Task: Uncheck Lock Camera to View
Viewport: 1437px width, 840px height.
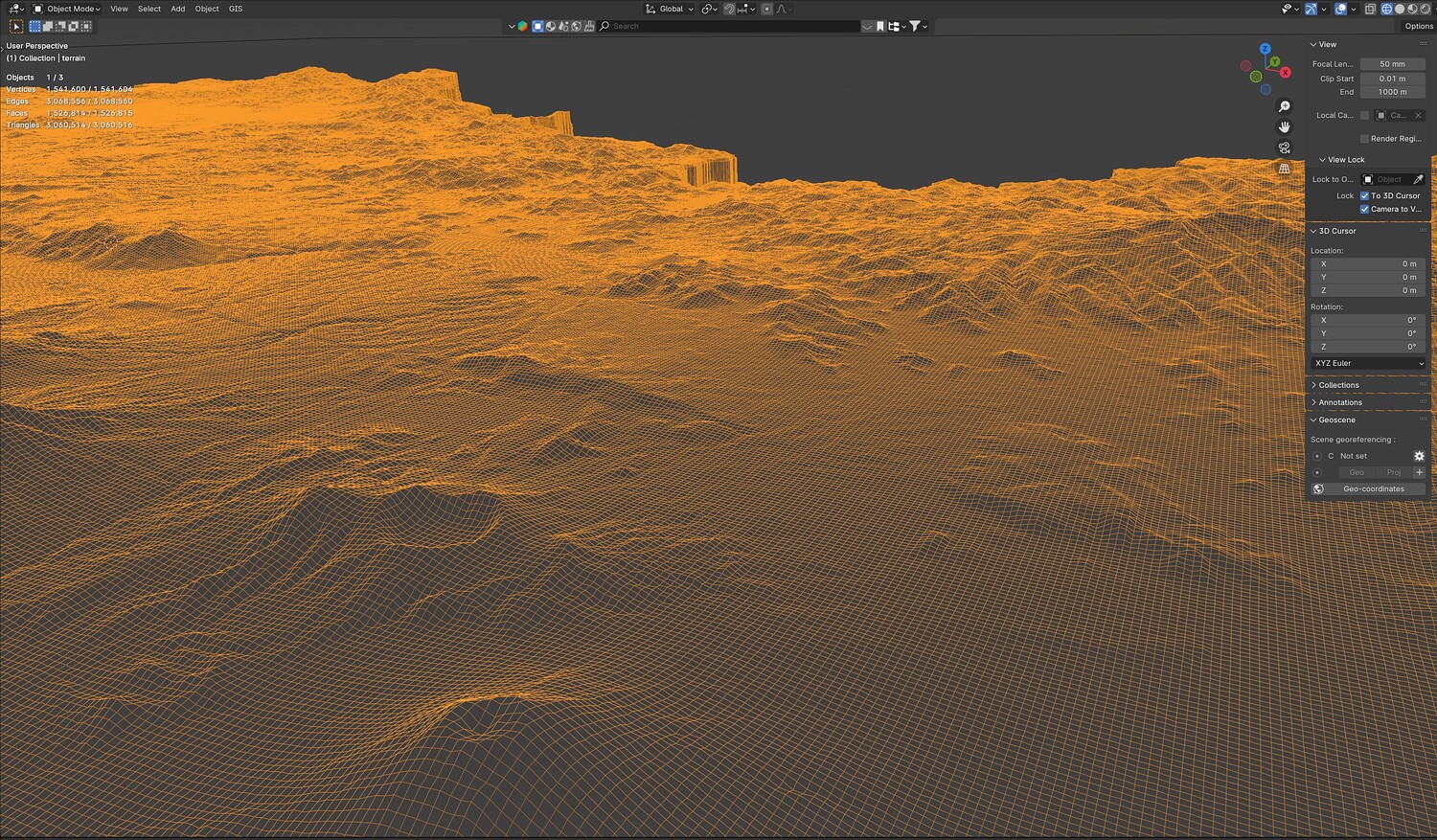Action: (x=1364, y=209)
